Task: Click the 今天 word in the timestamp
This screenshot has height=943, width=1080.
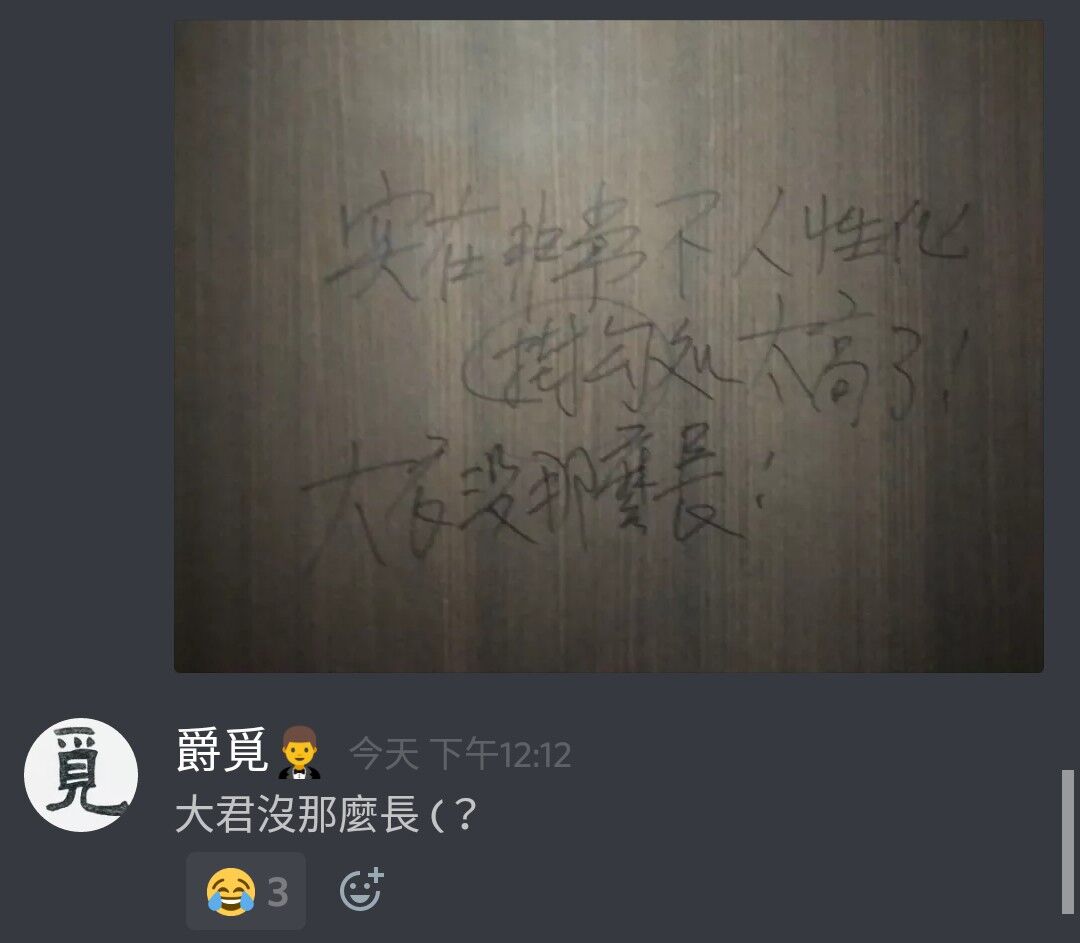Action: (384, 754)
